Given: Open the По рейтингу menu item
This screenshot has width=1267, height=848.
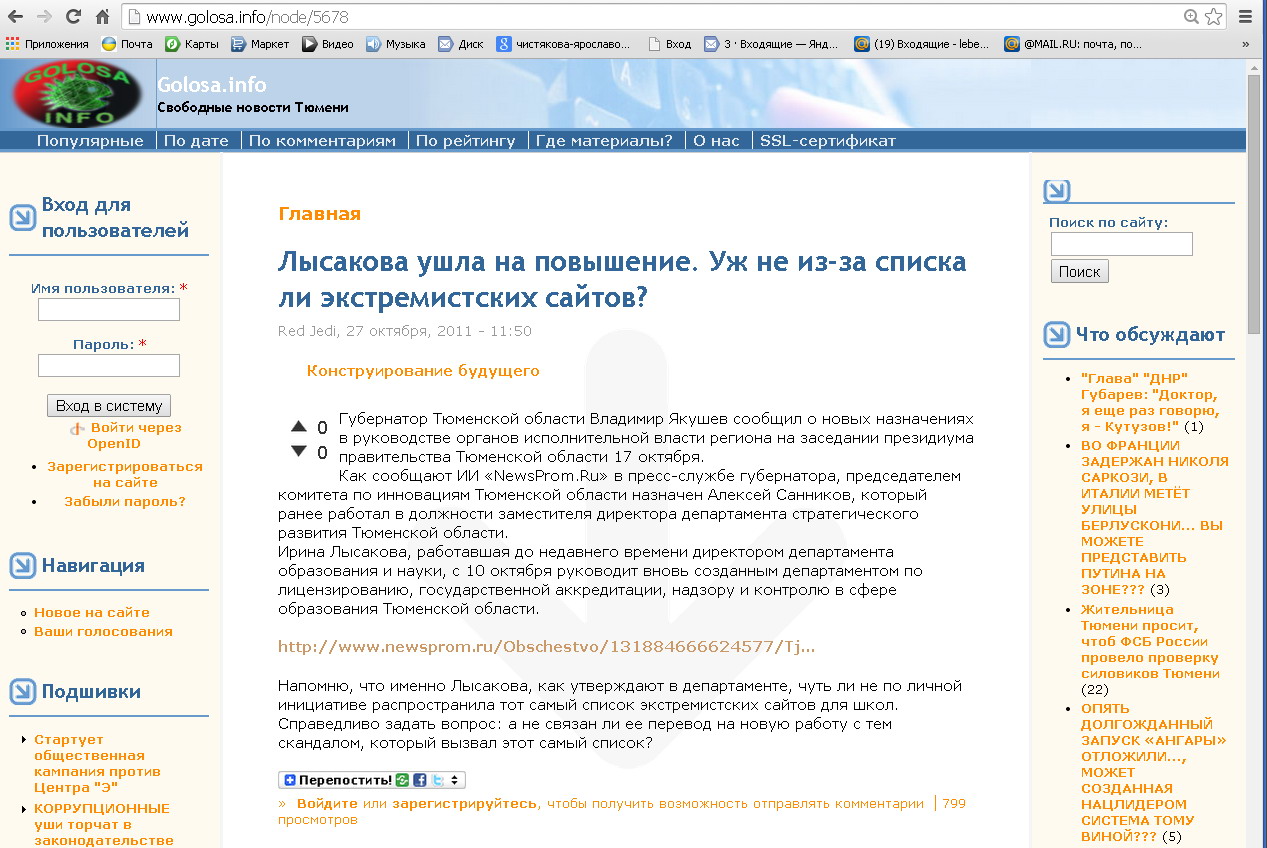Looking at the screenshot, I should 465,141.
